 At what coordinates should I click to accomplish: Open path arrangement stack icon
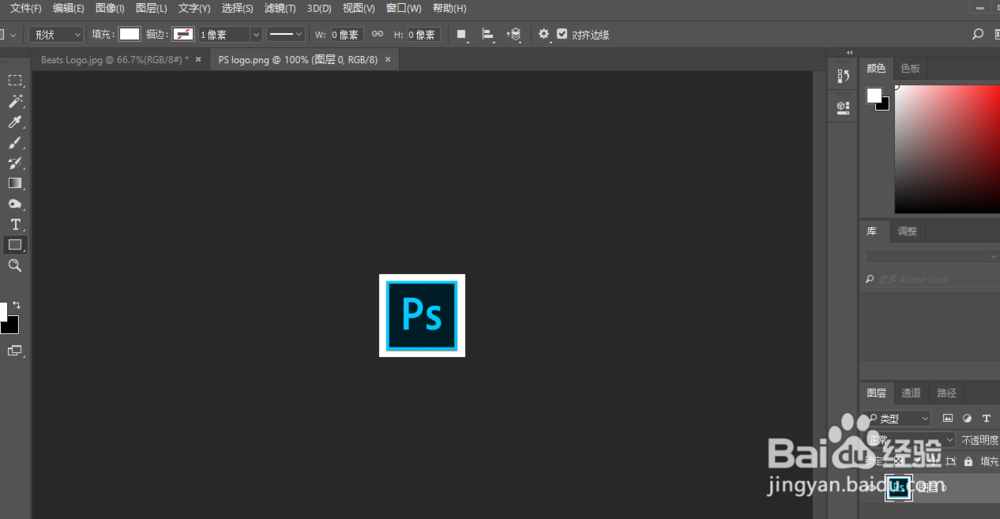[514, 34]
